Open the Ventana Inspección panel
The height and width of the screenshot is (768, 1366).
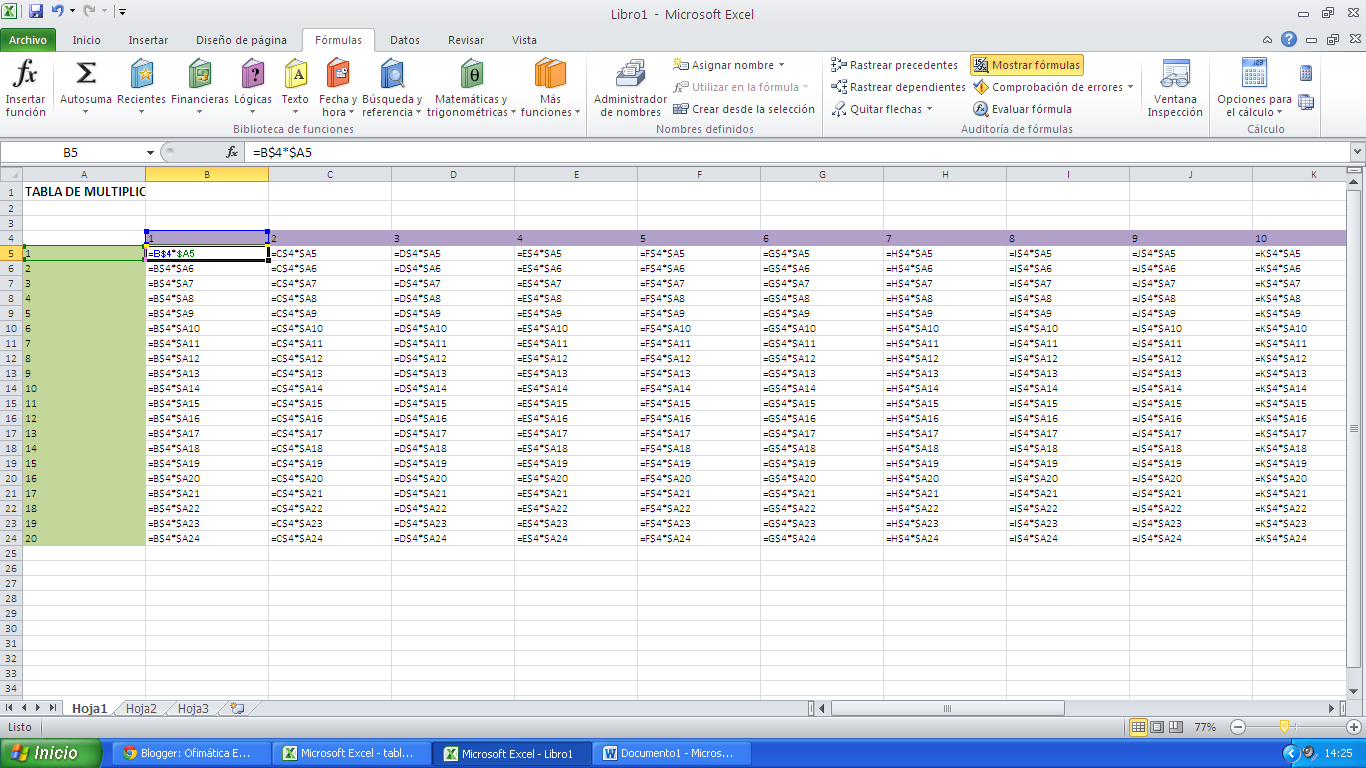[x=1175, y=88]
